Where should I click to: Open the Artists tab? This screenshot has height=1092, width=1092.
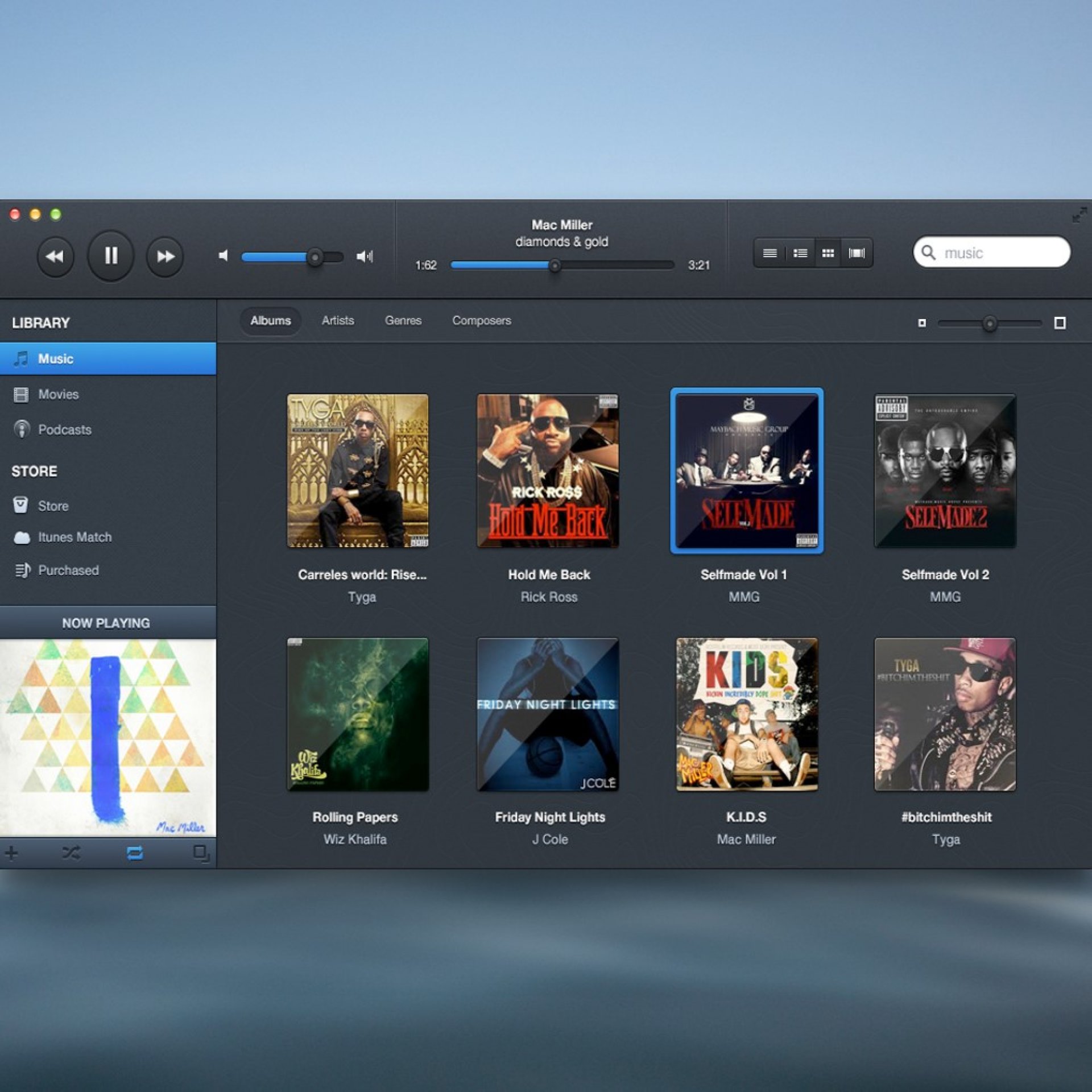point(338,321)
